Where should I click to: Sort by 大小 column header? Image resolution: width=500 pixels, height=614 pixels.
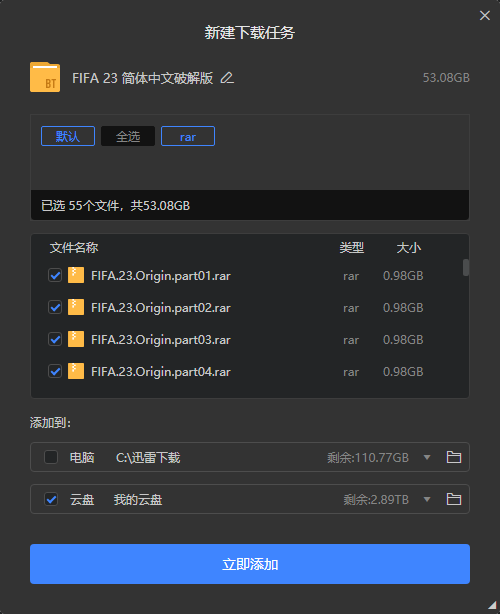(x=409, y=247)
